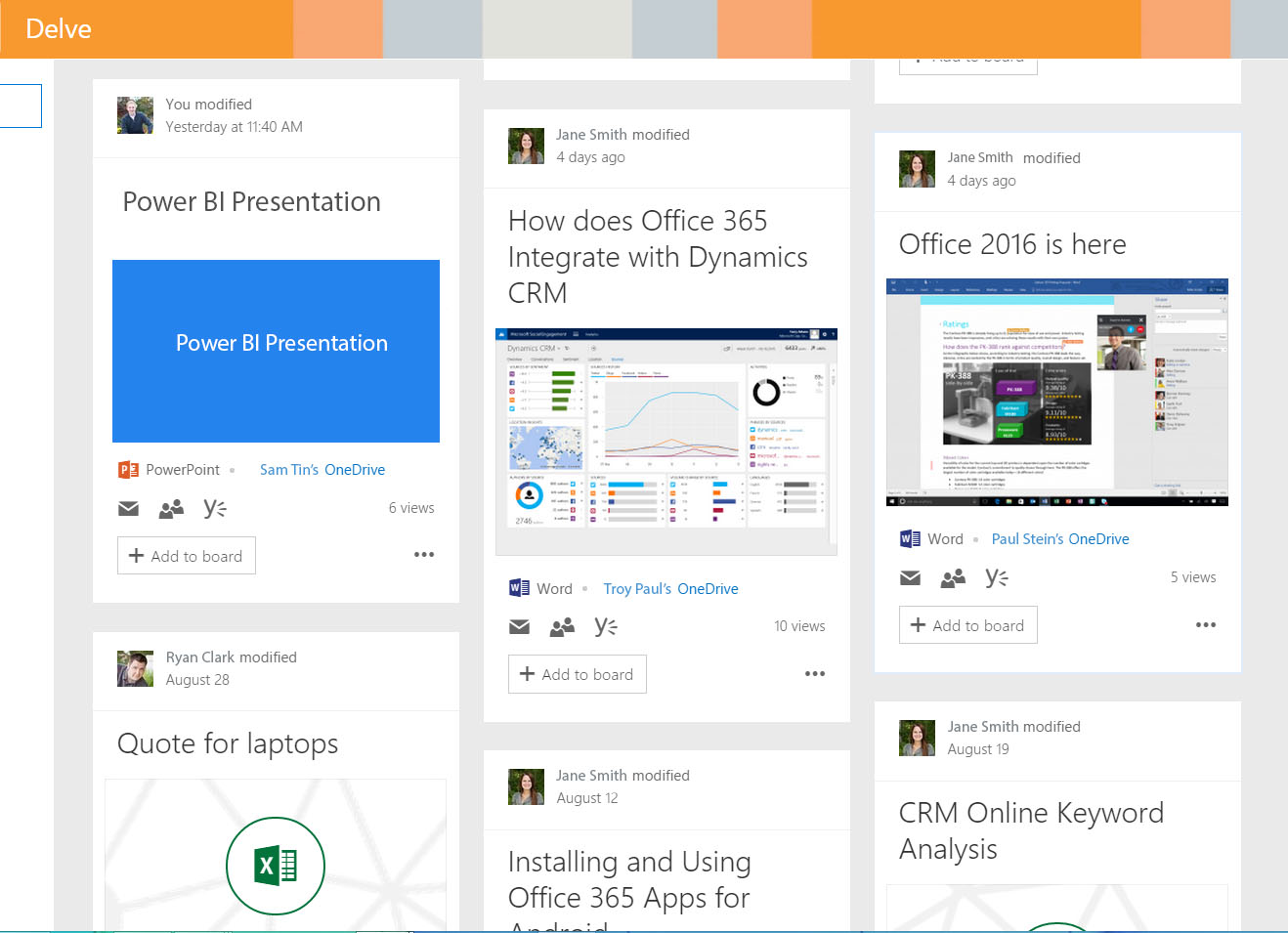Open the Power BI Presentation title
Viewport: 1288px width, 933px height.
pos(252,201)
